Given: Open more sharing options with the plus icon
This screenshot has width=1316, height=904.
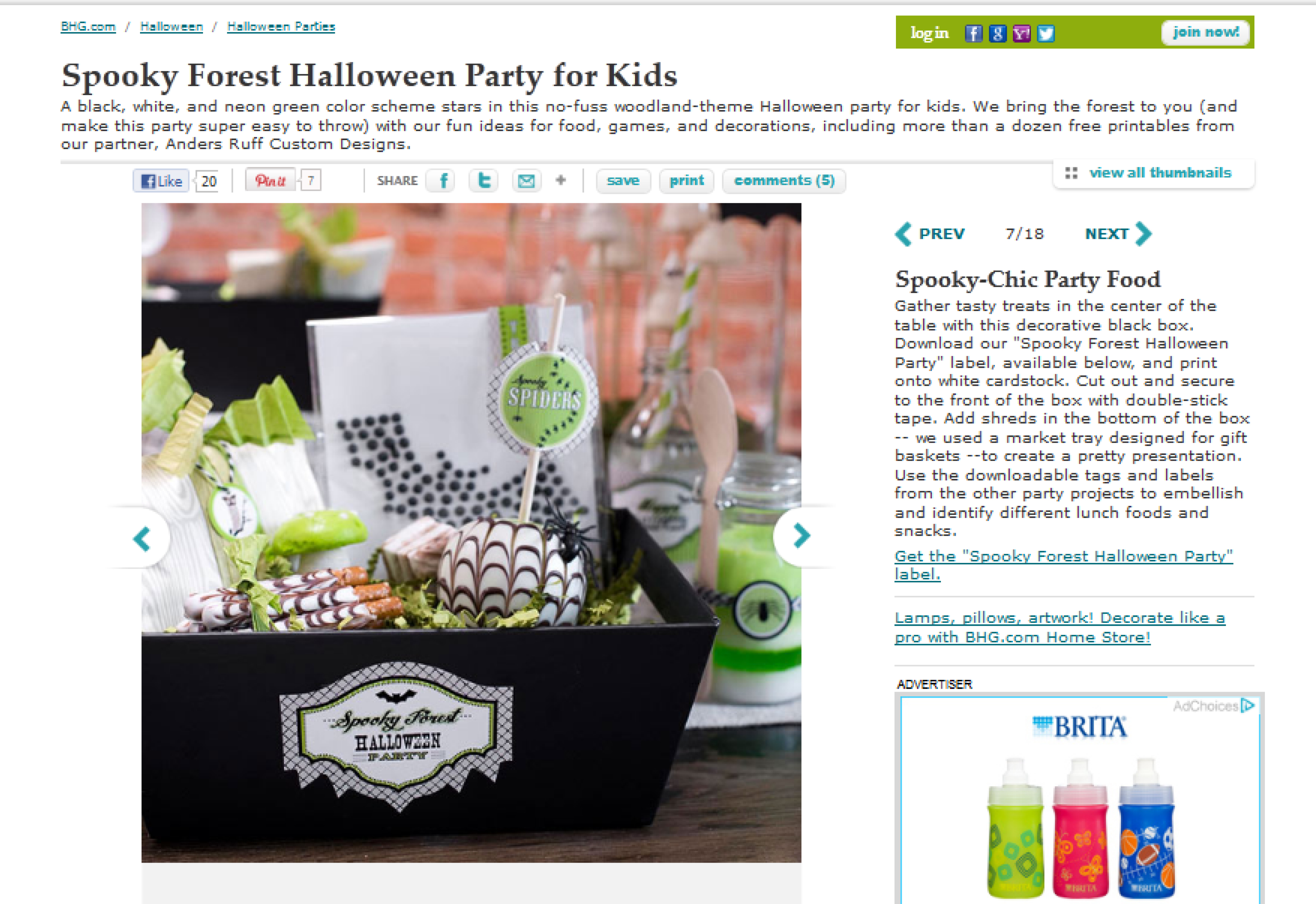Looking at the screenshot, I should click(x=561, y=180).
